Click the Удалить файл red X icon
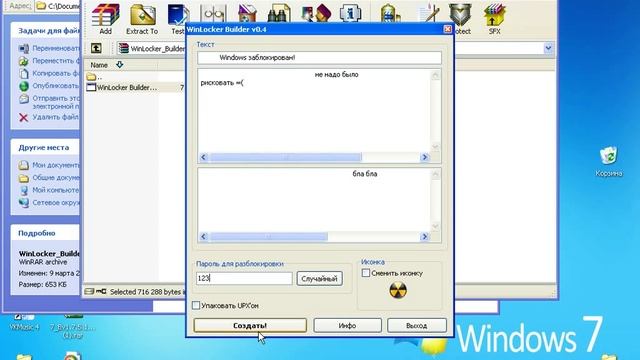Viewport: 640px width, 360px height. pos(24,118)
